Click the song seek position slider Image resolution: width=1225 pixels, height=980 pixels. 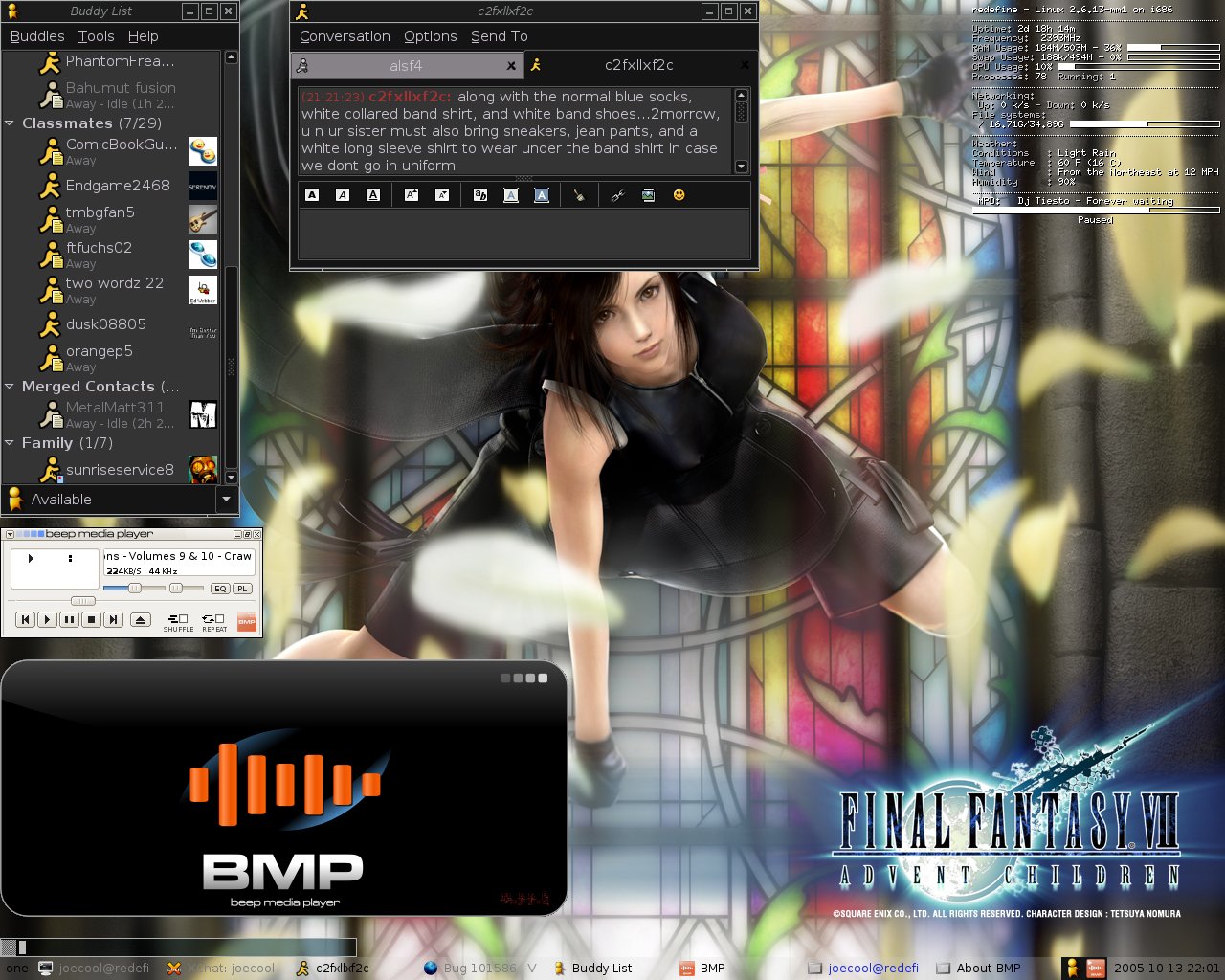pyautogui.click(x=83, y=601)
